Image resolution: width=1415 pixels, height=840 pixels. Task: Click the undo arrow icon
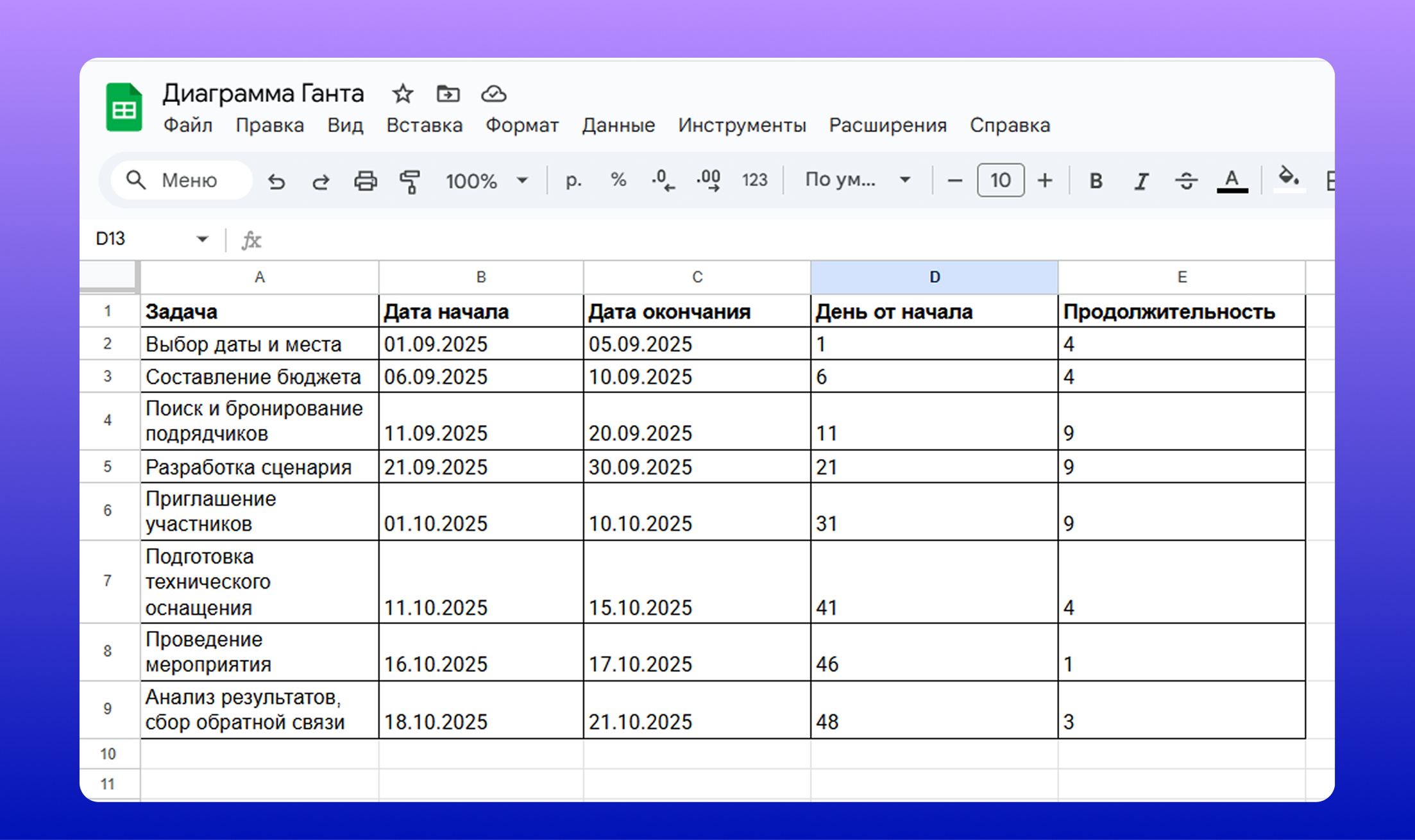pyautogui.click(x=276, y=181)
